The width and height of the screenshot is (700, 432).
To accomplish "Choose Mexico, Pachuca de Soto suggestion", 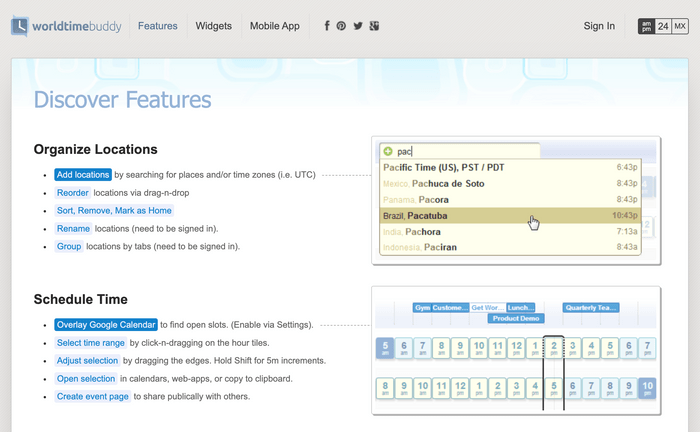I will coord(510,183).
